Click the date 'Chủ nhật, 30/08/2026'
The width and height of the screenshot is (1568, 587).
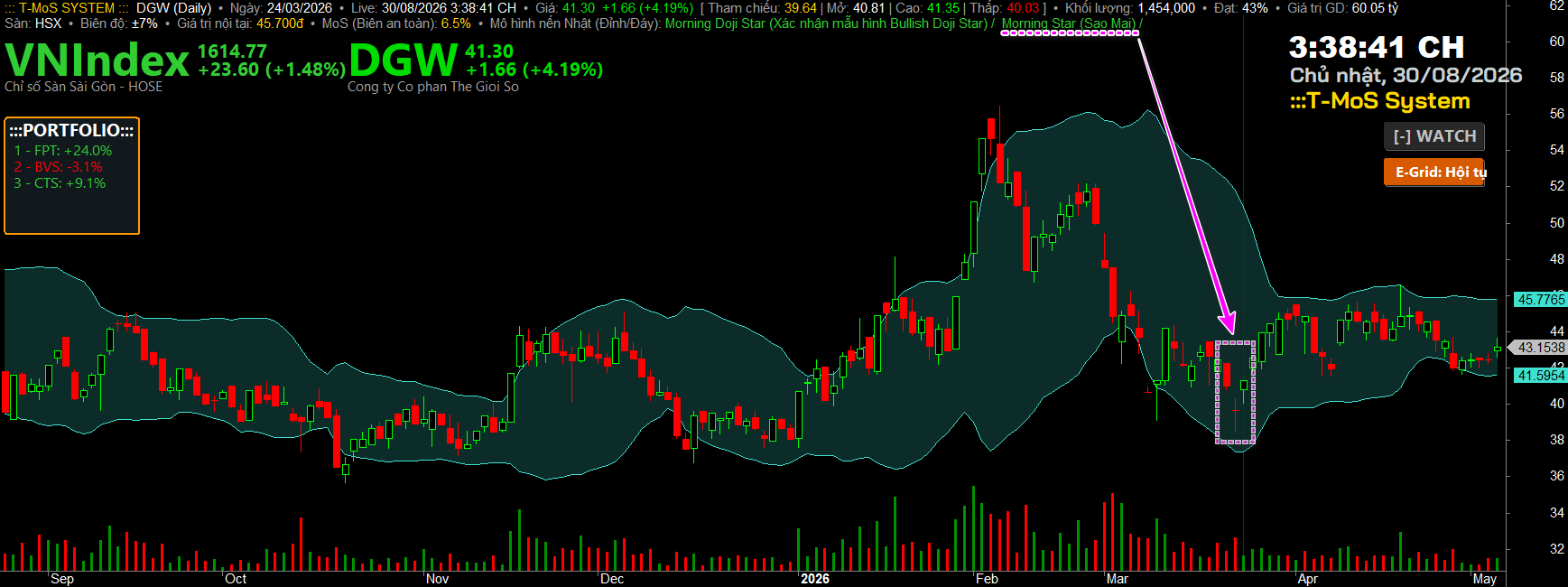tap(1406, 75)
